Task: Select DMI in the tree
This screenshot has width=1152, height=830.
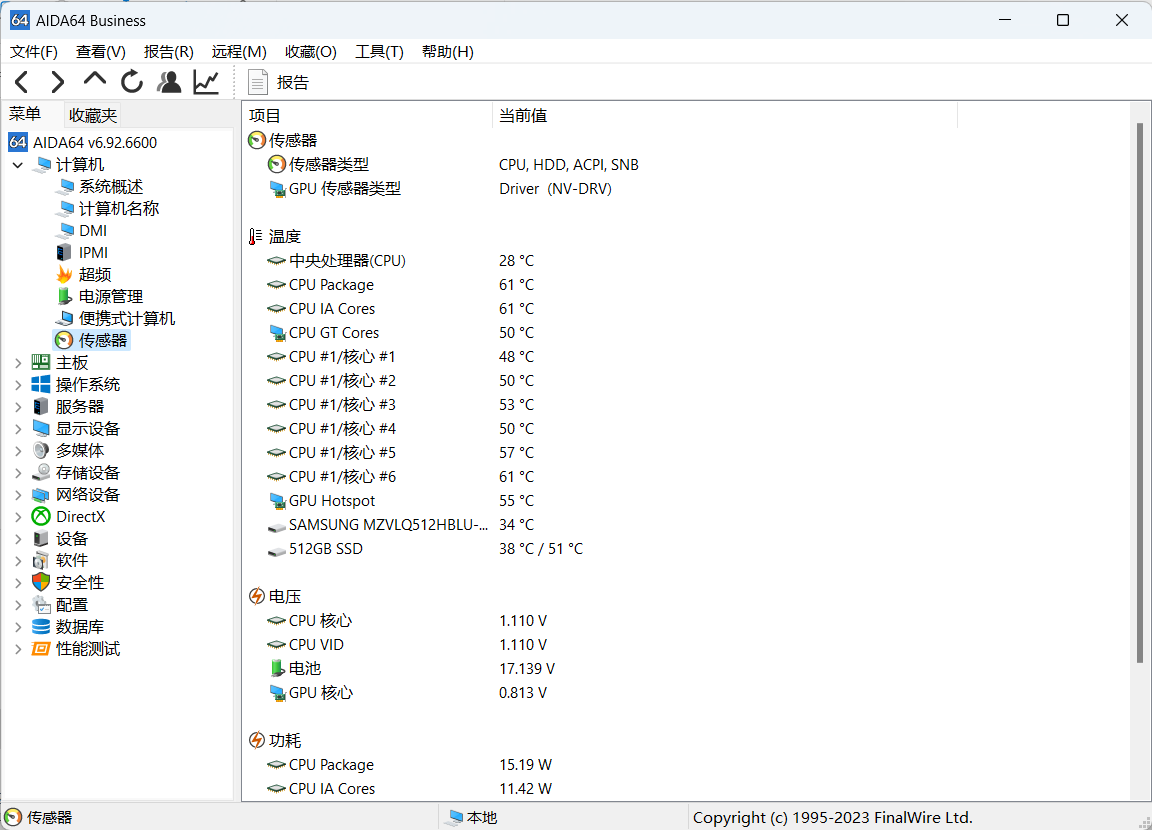Action: point(93,231)
